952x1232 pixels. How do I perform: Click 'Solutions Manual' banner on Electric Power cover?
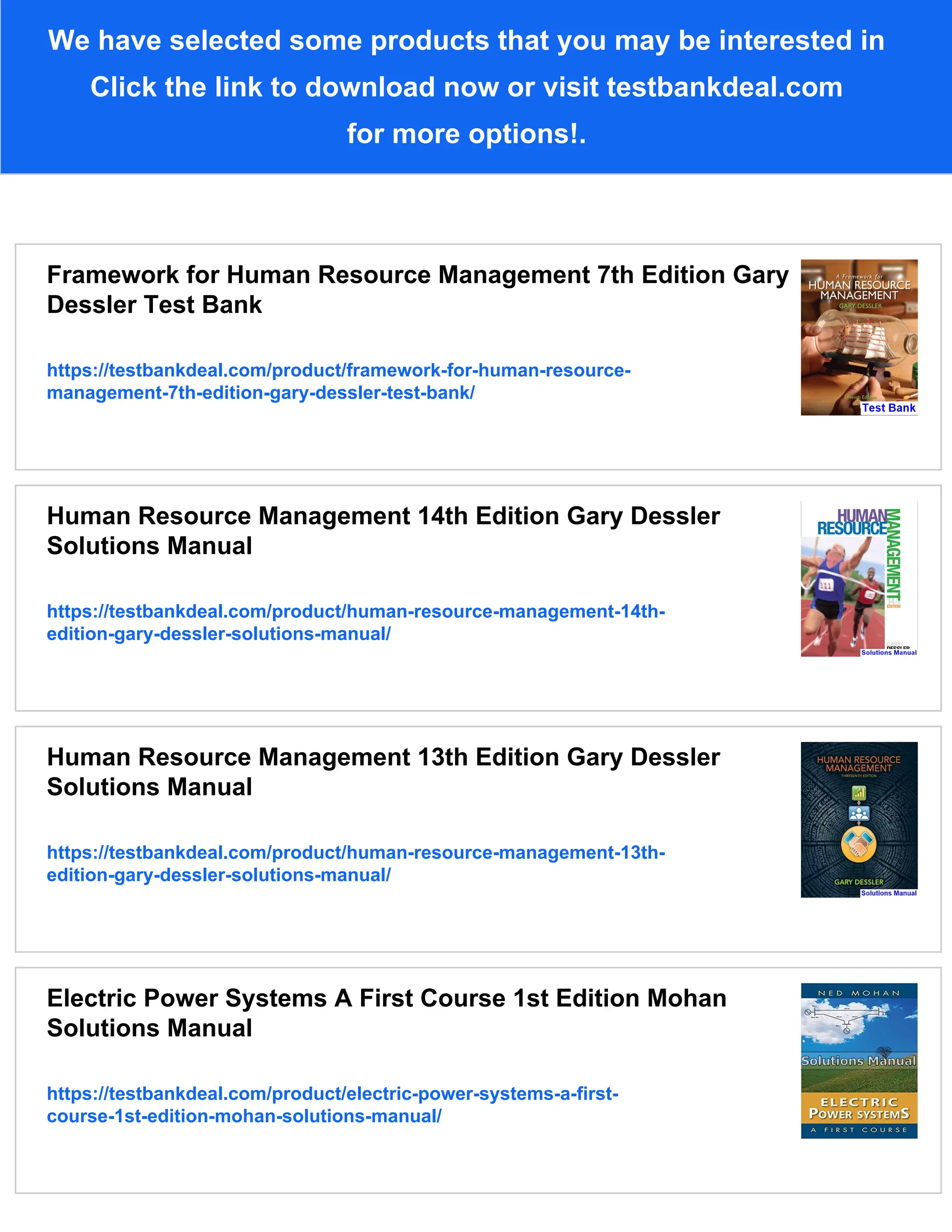pos(859,1061)
